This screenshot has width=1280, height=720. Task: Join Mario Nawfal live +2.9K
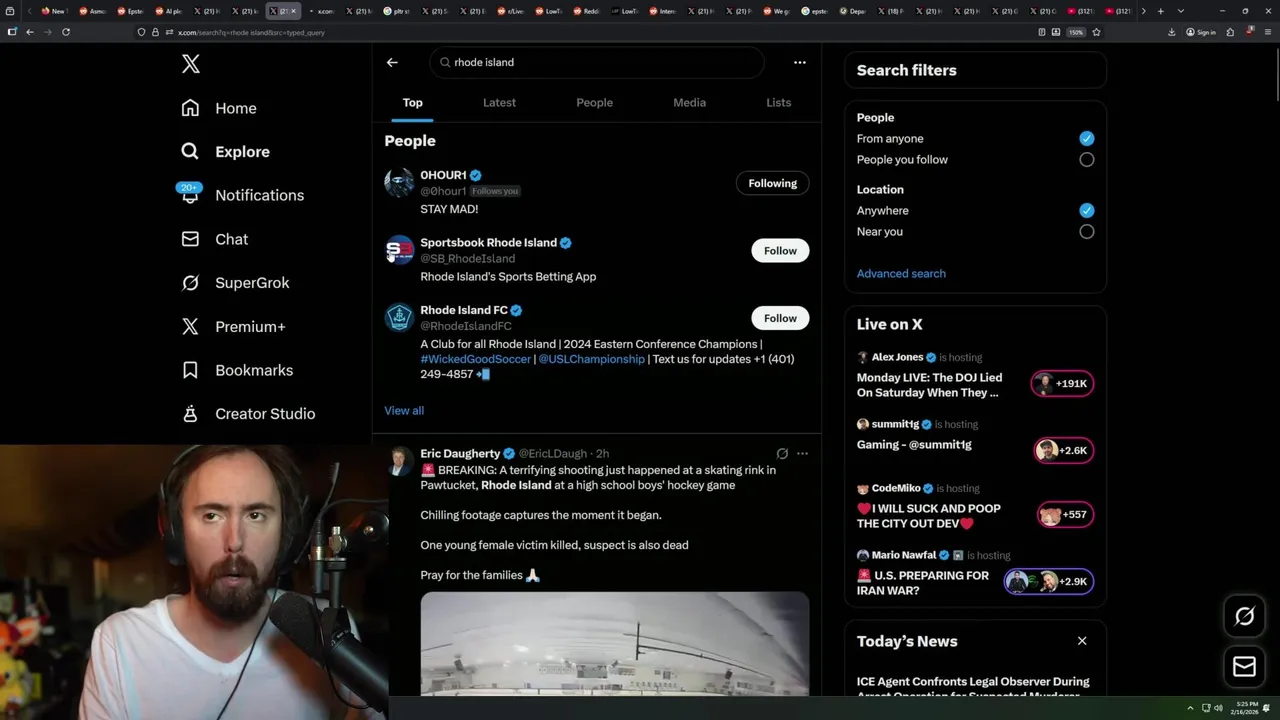pyautogui.click(x=1049, y=582)
